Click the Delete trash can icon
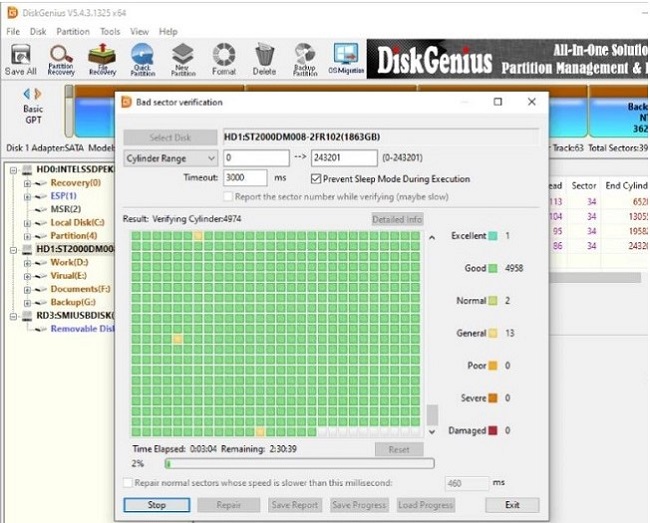This screenshot has width=650, height=523. [264, 59]
